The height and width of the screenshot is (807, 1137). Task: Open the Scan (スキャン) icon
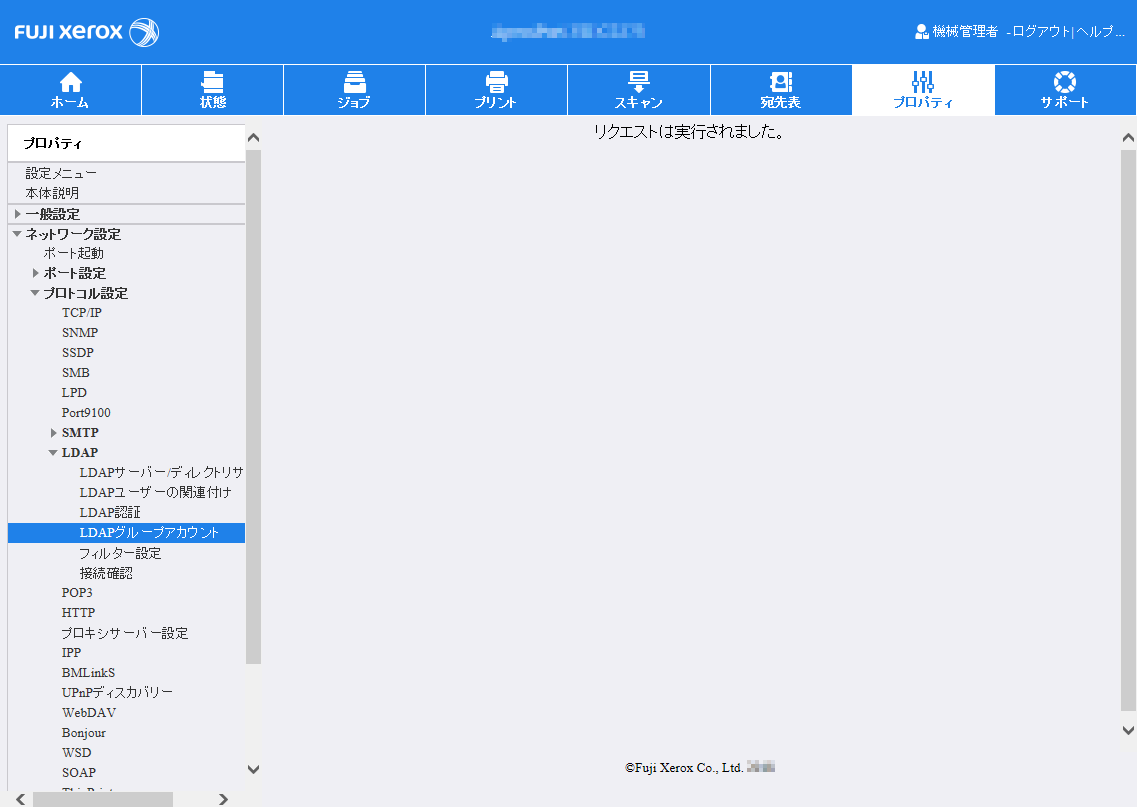(x=638, y=82)
